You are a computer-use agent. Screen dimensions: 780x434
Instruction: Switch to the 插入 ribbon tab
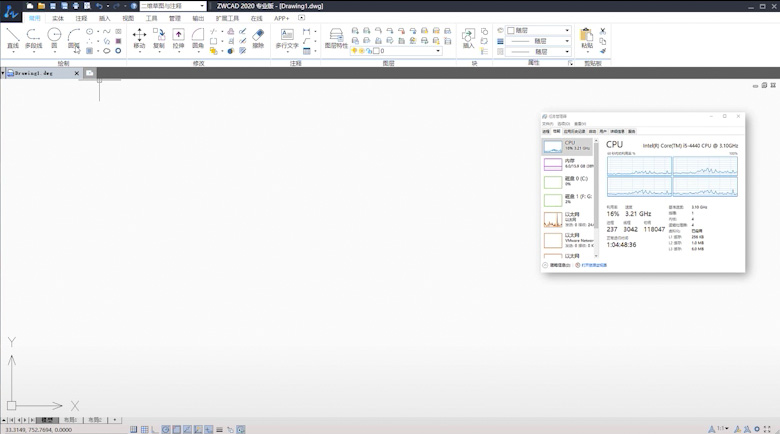click(104, 18)
